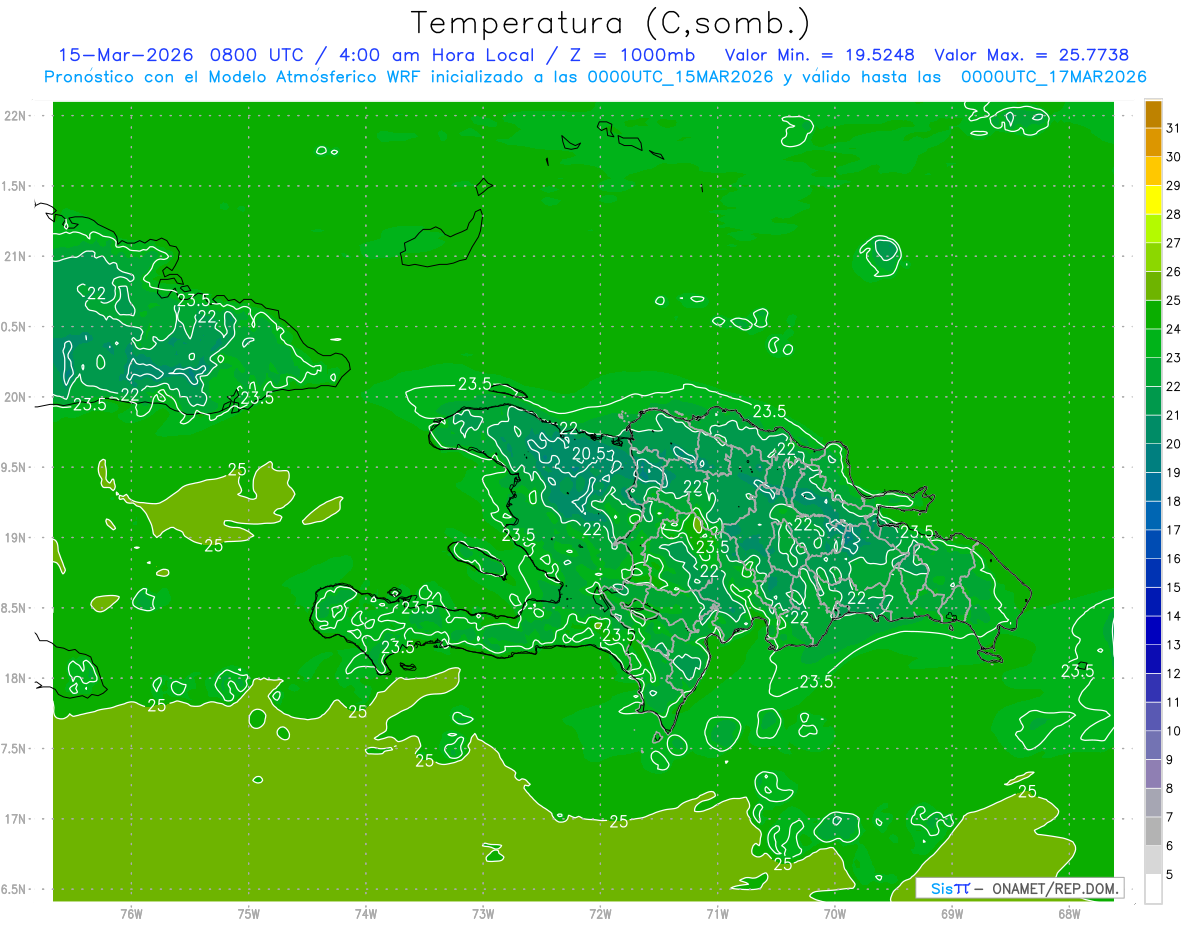The image size is (1200, 927).
Task: Click the colorbar value '31'
Action: coord(1174,128)
